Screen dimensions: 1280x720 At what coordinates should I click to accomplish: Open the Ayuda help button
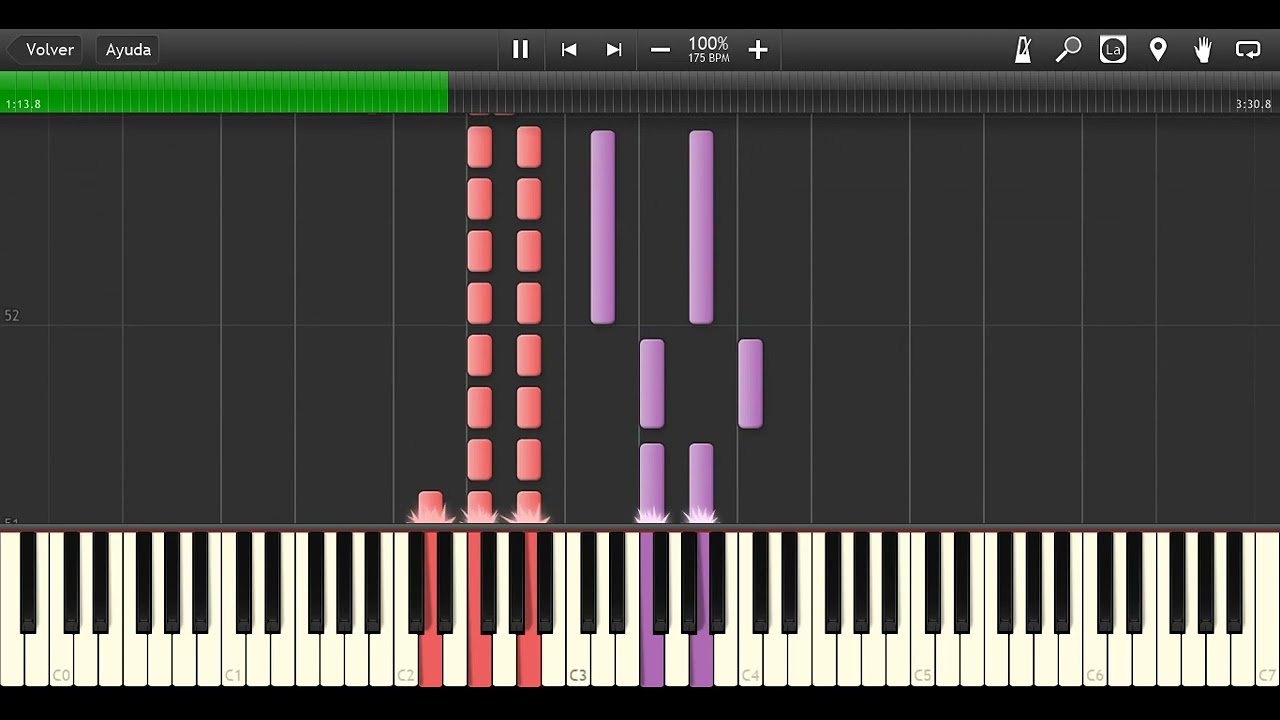128,49
